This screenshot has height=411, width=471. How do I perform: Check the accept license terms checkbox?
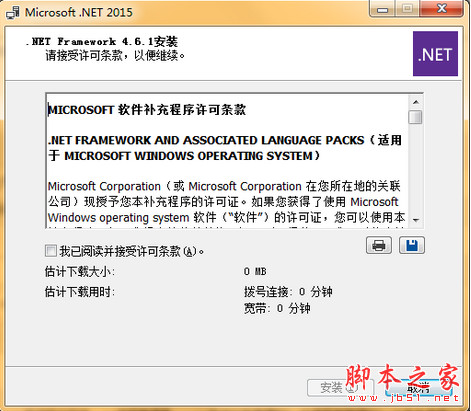point(51,251)
